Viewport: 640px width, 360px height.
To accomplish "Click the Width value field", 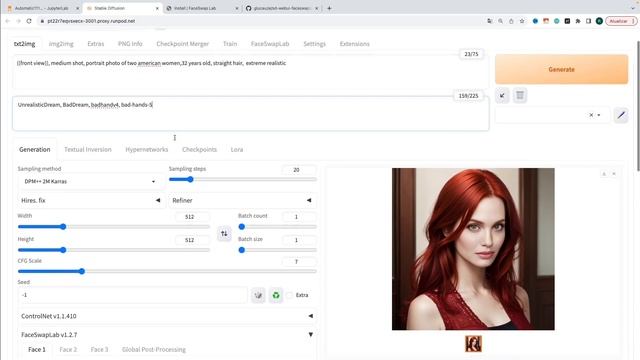I will coord(191,217).
